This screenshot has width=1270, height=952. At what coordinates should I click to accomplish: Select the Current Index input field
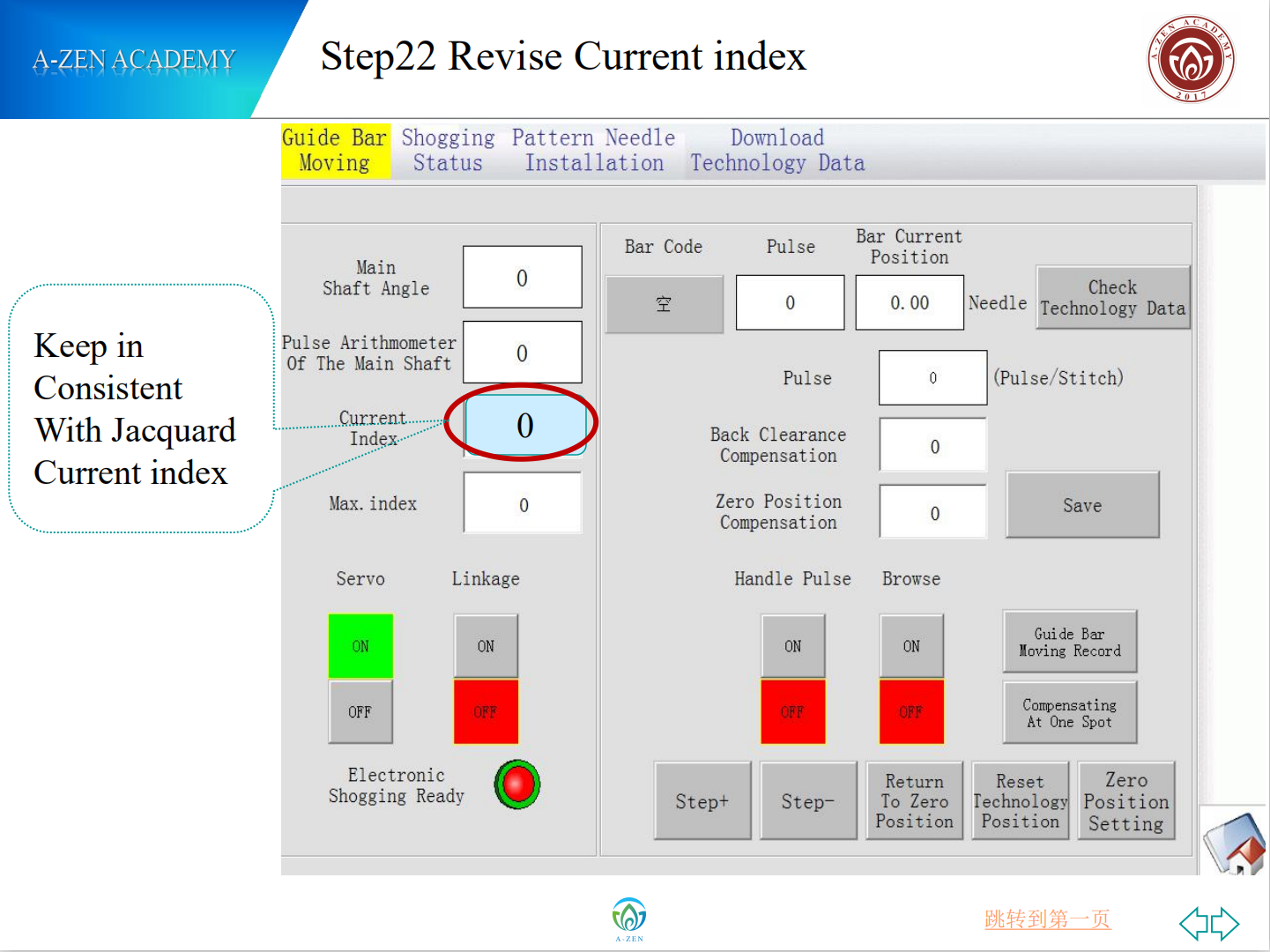(x=524, y=426)
